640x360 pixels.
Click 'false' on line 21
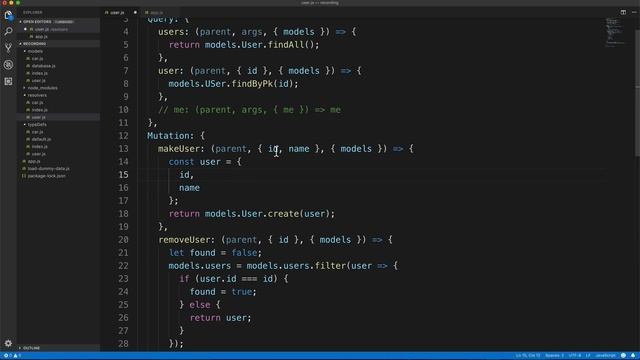pyautogui.click(x=244, y=253)
